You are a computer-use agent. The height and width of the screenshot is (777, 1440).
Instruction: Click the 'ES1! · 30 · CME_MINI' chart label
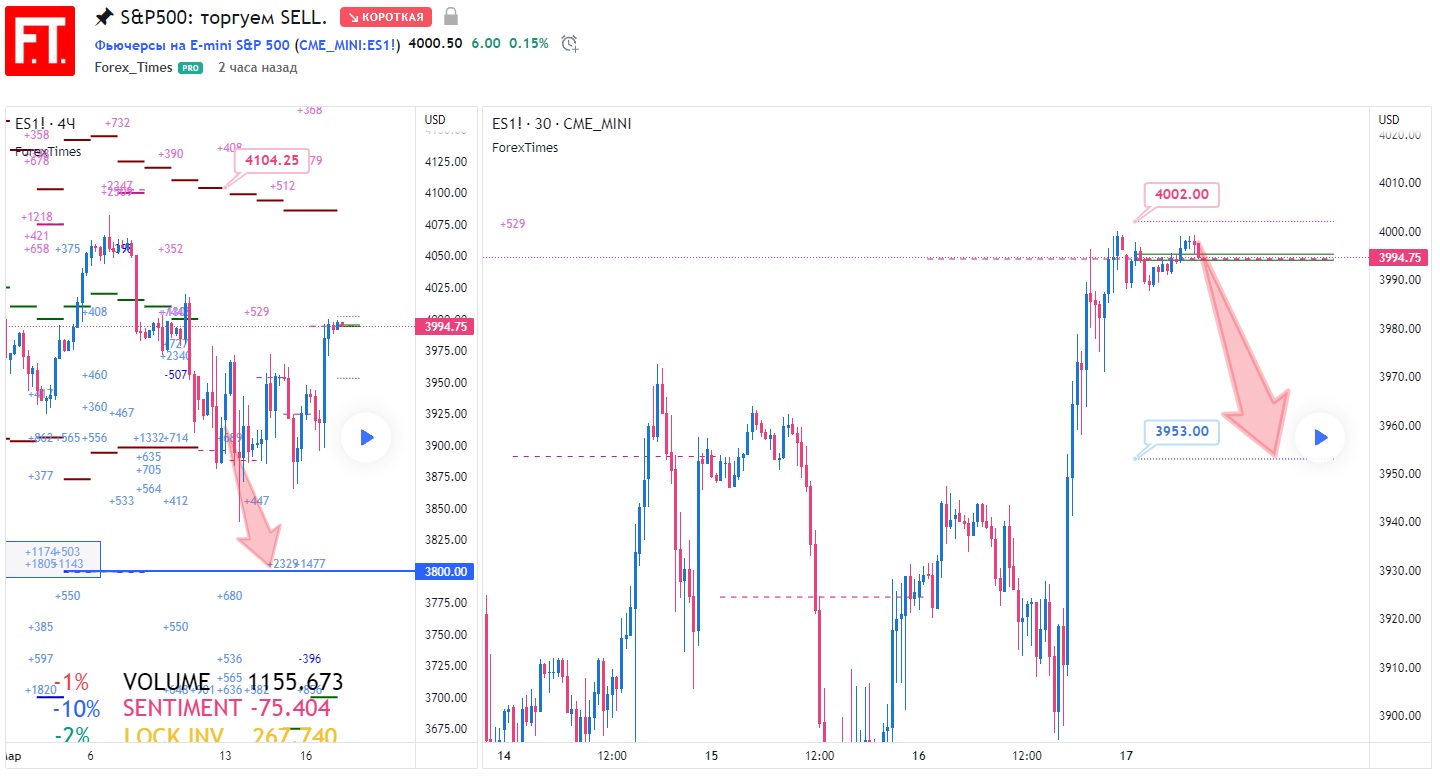tap(561, 124)
